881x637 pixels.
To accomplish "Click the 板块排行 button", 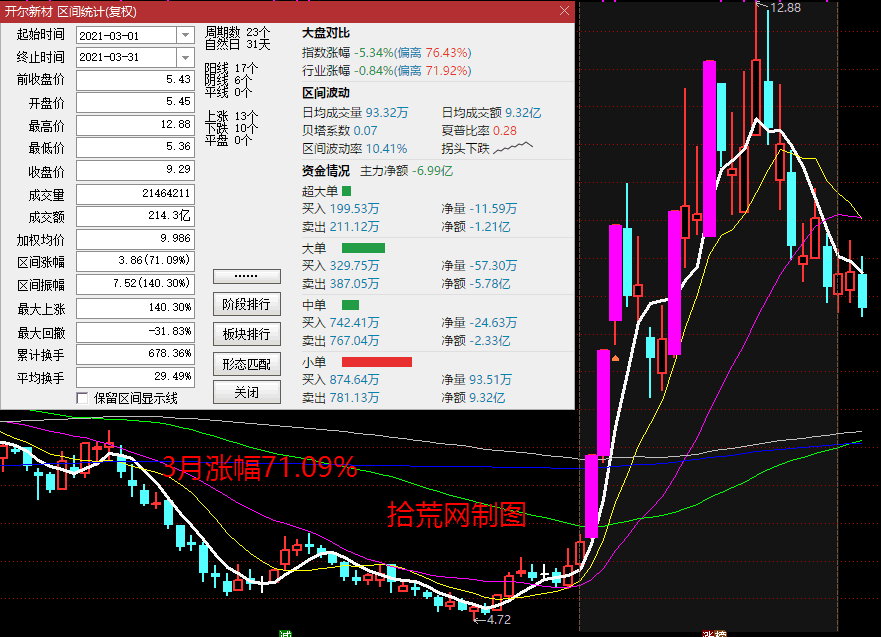I will tap(246, 333).
